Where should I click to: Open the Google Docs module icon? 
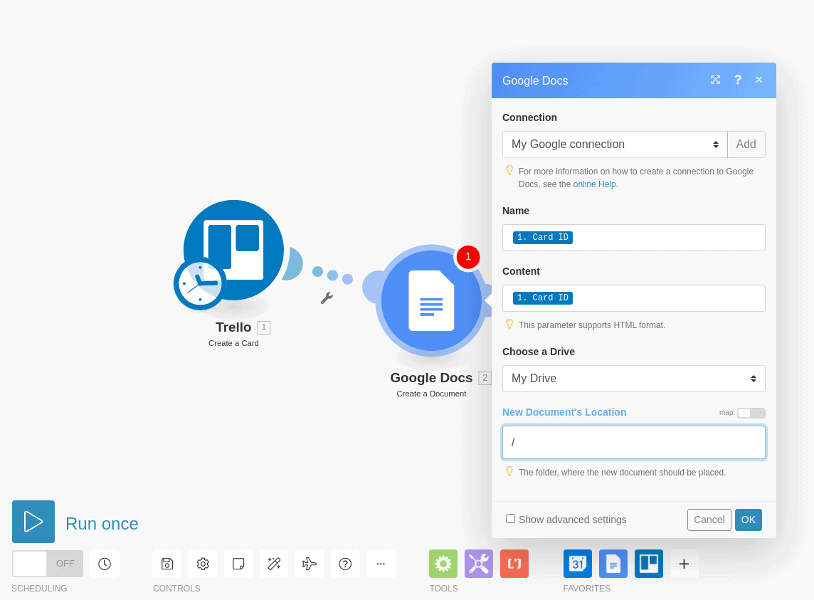pos(431,301)
